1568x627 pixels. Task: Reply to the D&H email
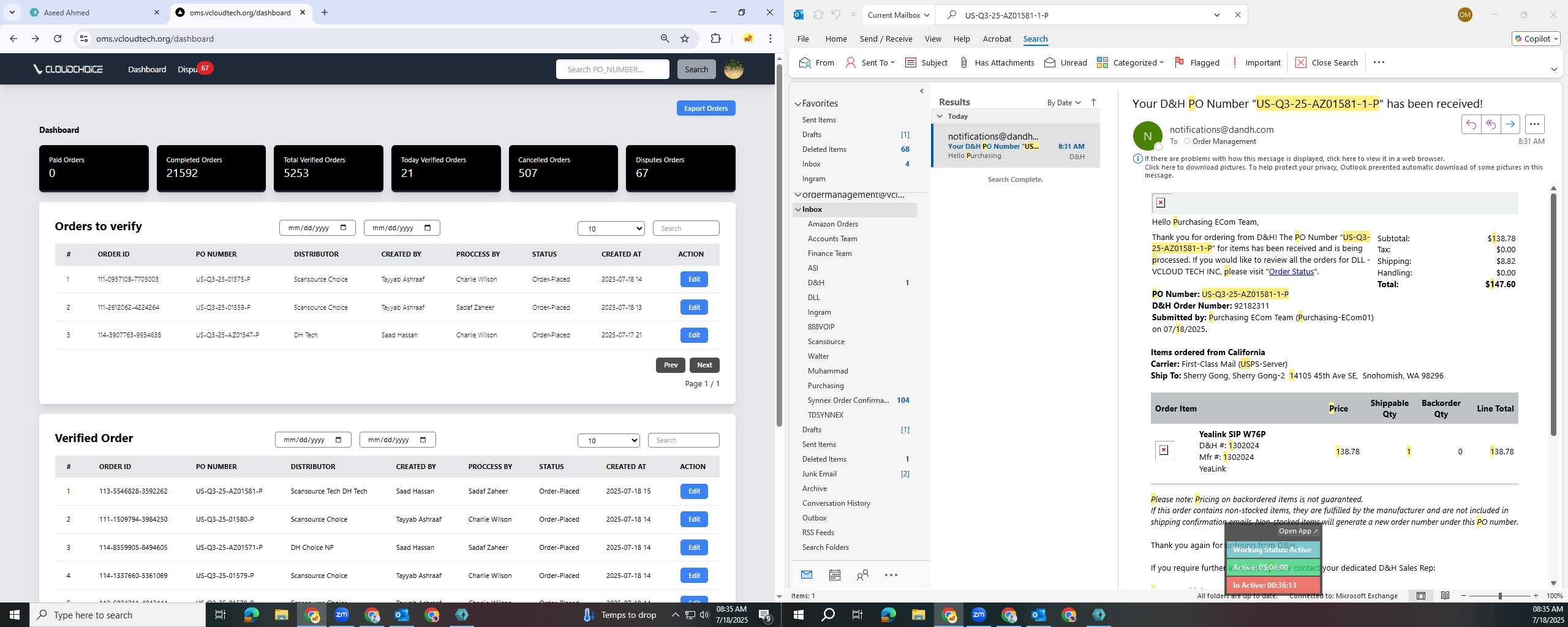pos(1471,124)
